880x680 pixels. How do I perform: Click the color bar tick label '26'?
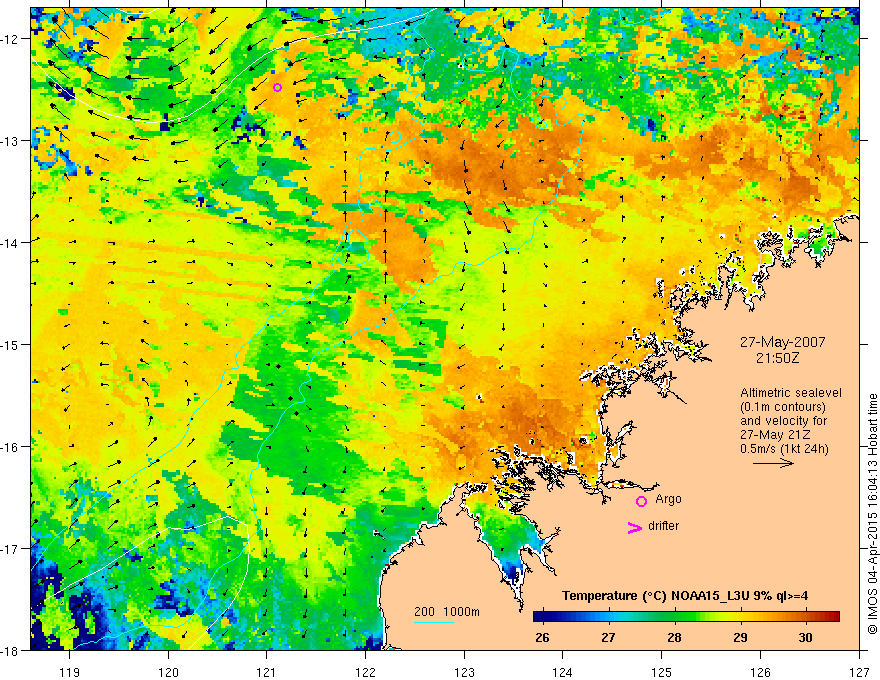542,637
